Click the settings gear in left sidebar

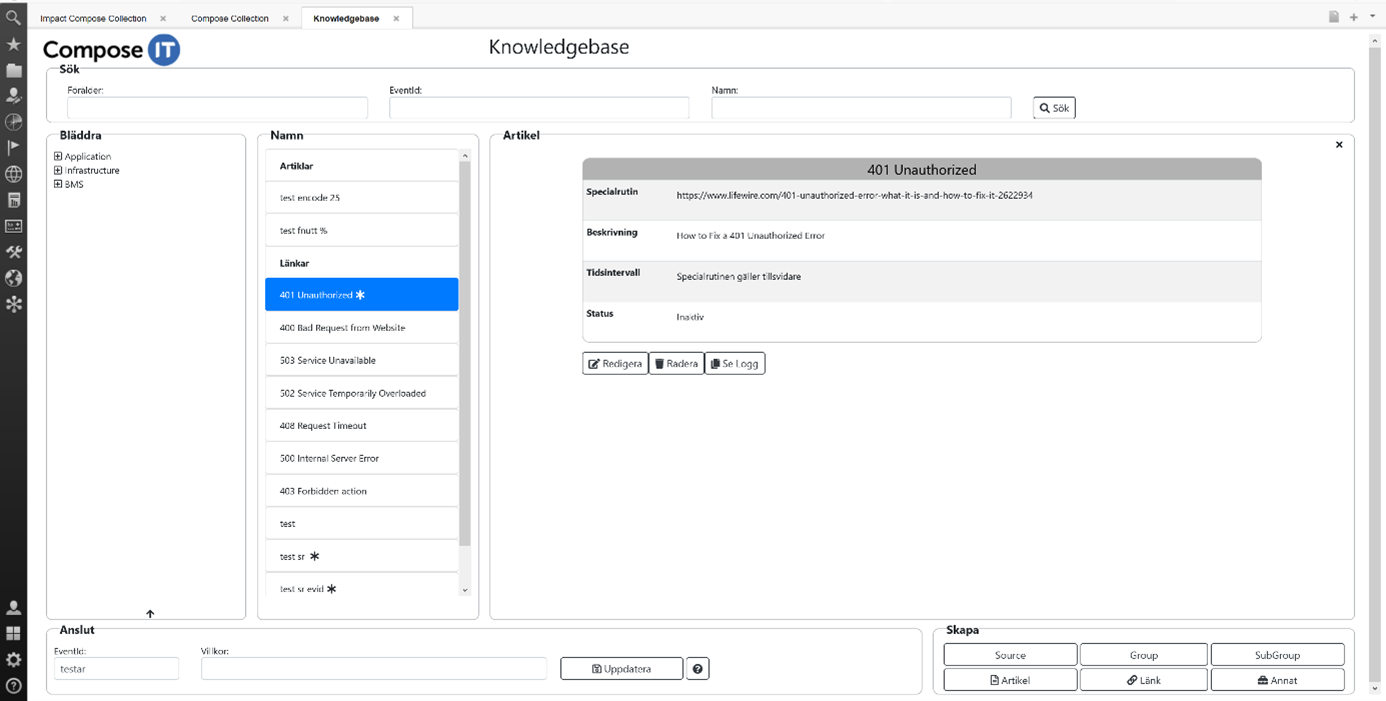click(14, 660)
